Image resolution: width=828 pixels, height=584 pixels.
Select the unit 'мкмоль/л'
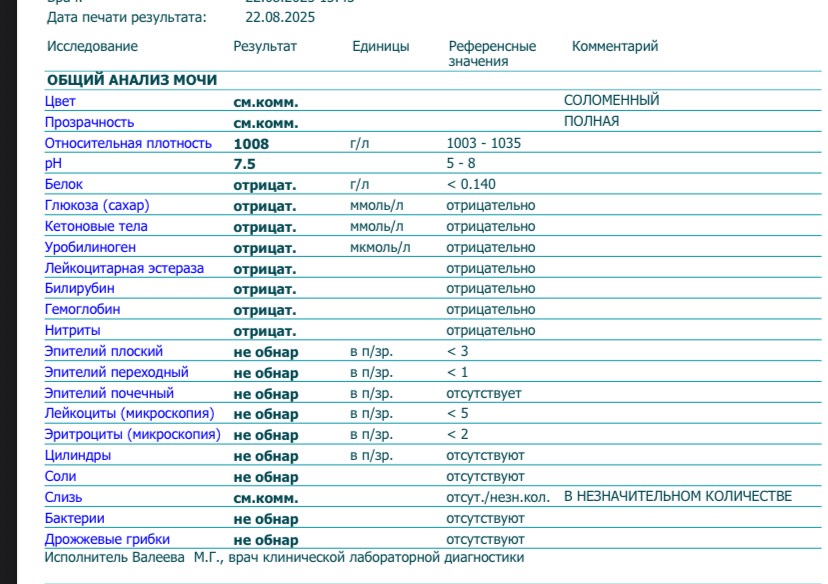click(380, 248)
